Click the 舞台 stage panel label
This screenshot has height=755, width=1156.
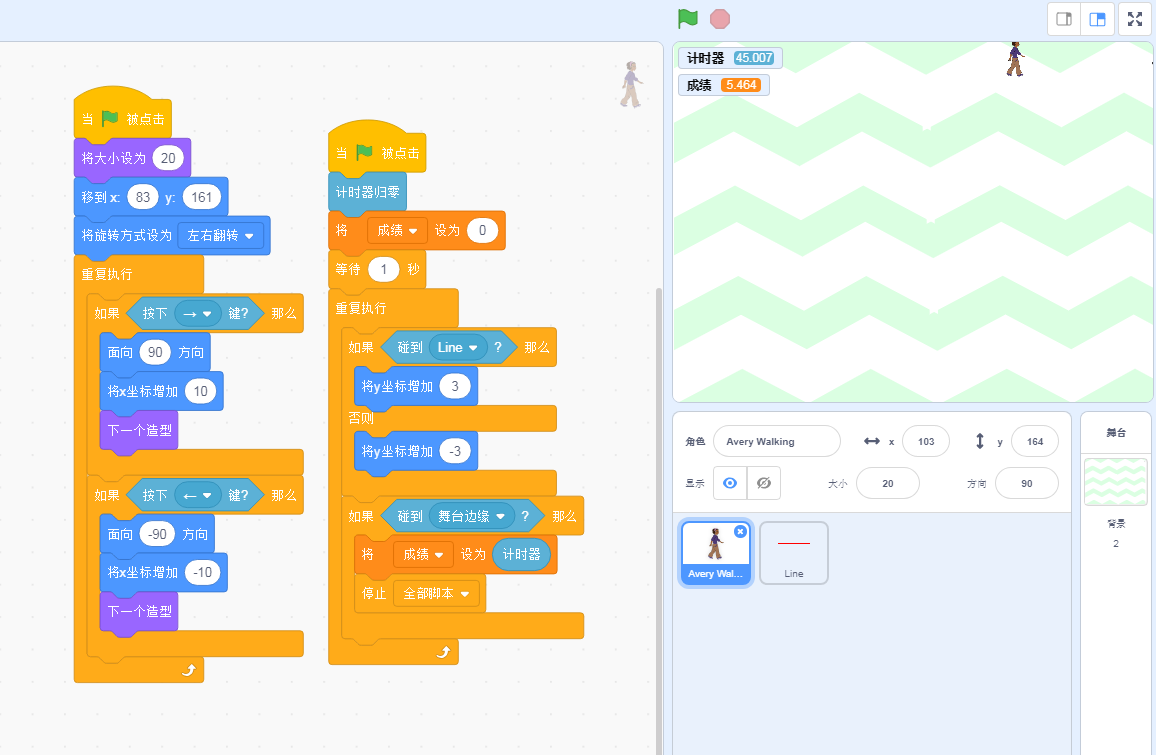[x=1115, y=433]
